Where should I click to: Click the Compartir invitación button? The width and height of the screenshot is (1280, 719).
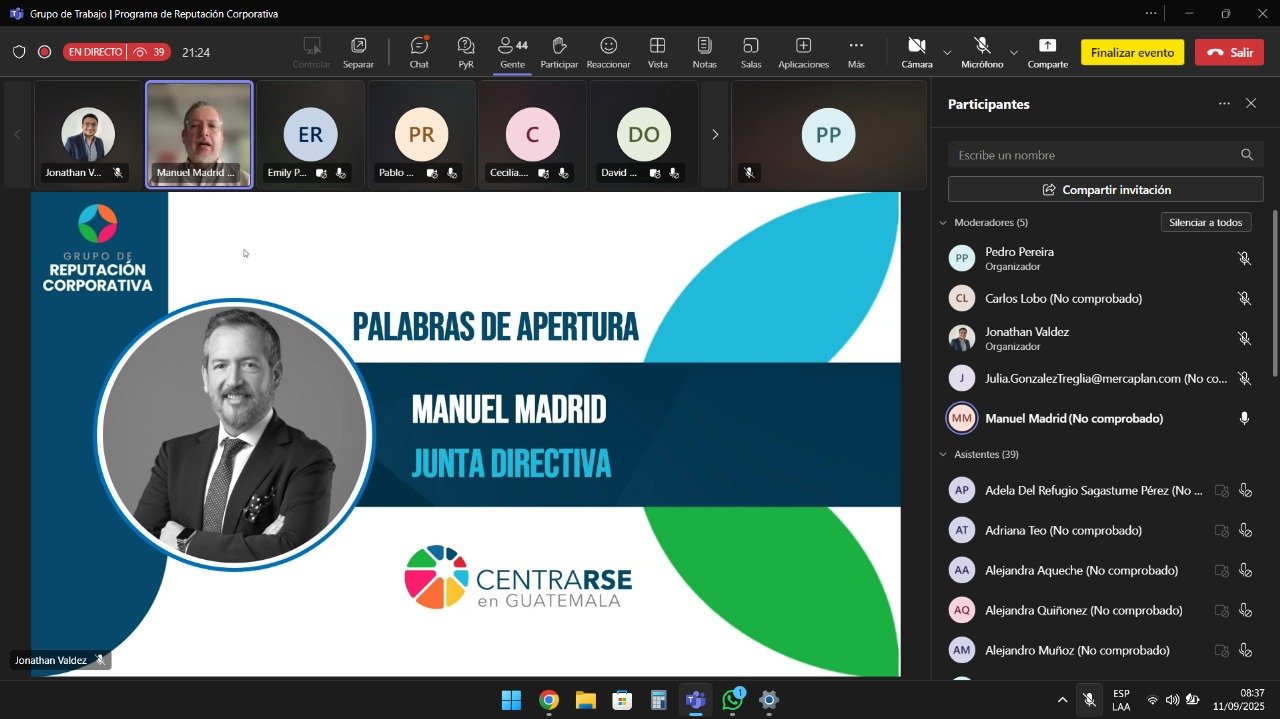click(1105, 189)
